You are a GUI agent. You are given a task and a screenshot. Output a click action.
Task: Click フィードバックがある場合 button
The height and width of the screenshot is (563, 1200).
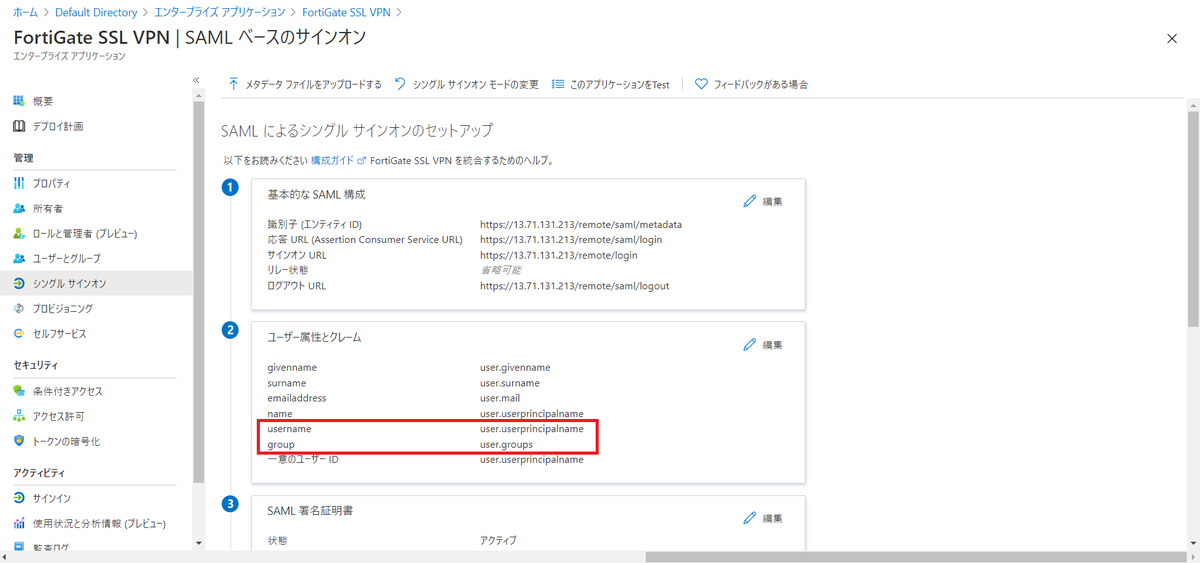[751, 84]
